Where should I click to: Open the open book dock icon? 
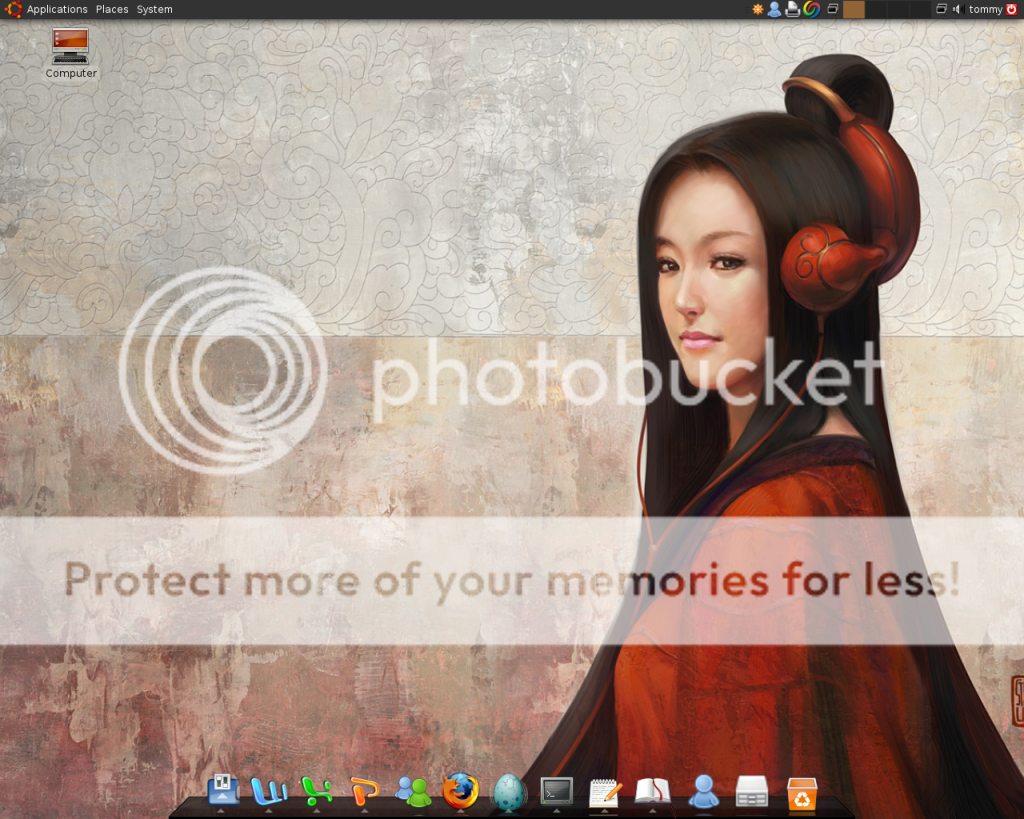652,791
